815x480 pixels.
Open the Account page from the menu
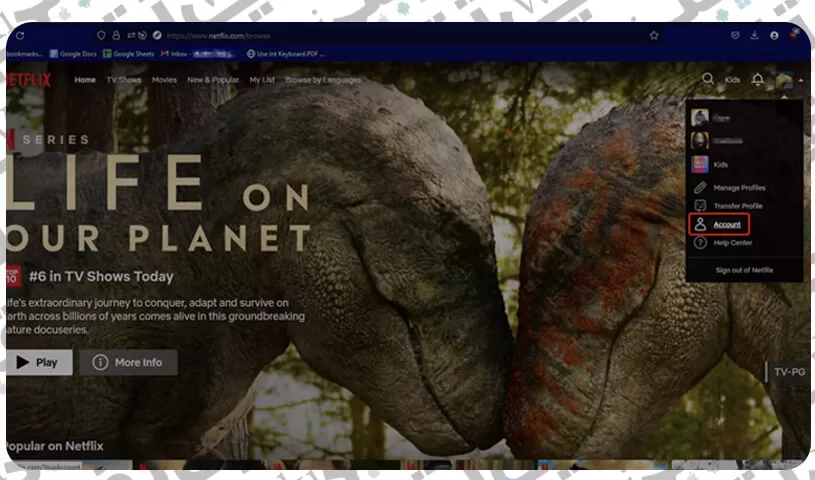[727, 225]
